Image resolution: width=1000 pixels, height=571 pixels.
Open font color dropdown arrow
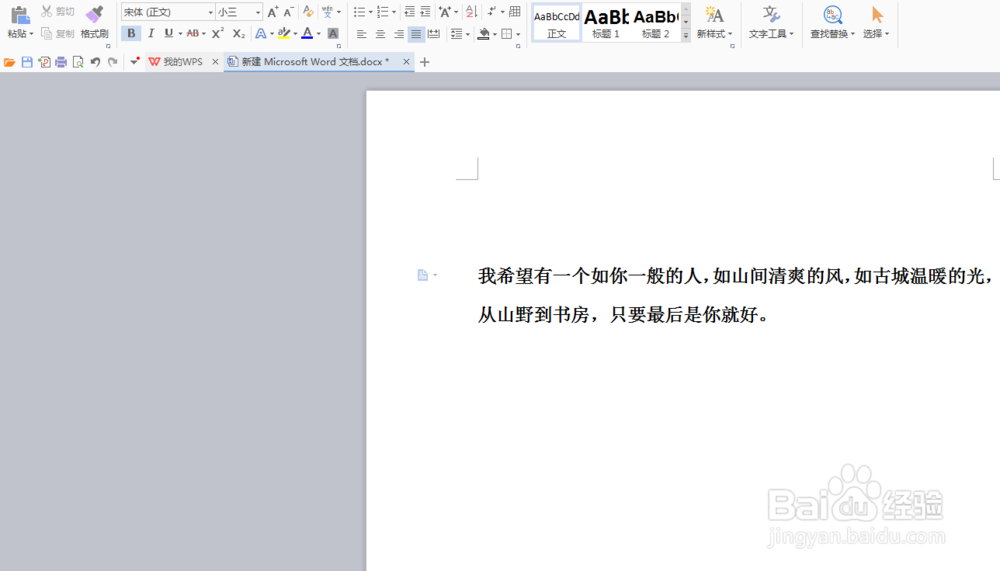point(319,34)
